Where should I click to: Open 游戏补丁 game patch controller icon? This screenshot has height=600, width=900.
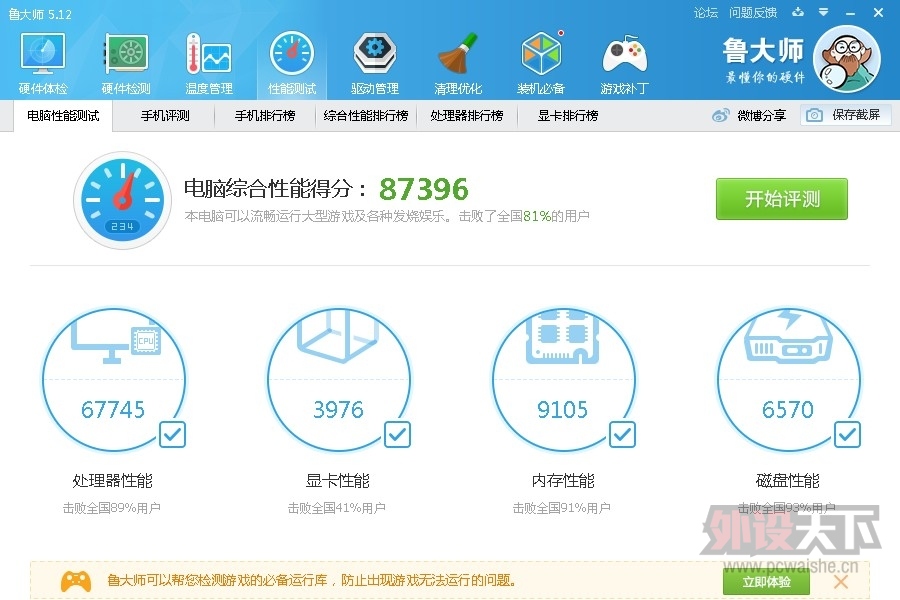pyautogui.click(x=624, y=63)
